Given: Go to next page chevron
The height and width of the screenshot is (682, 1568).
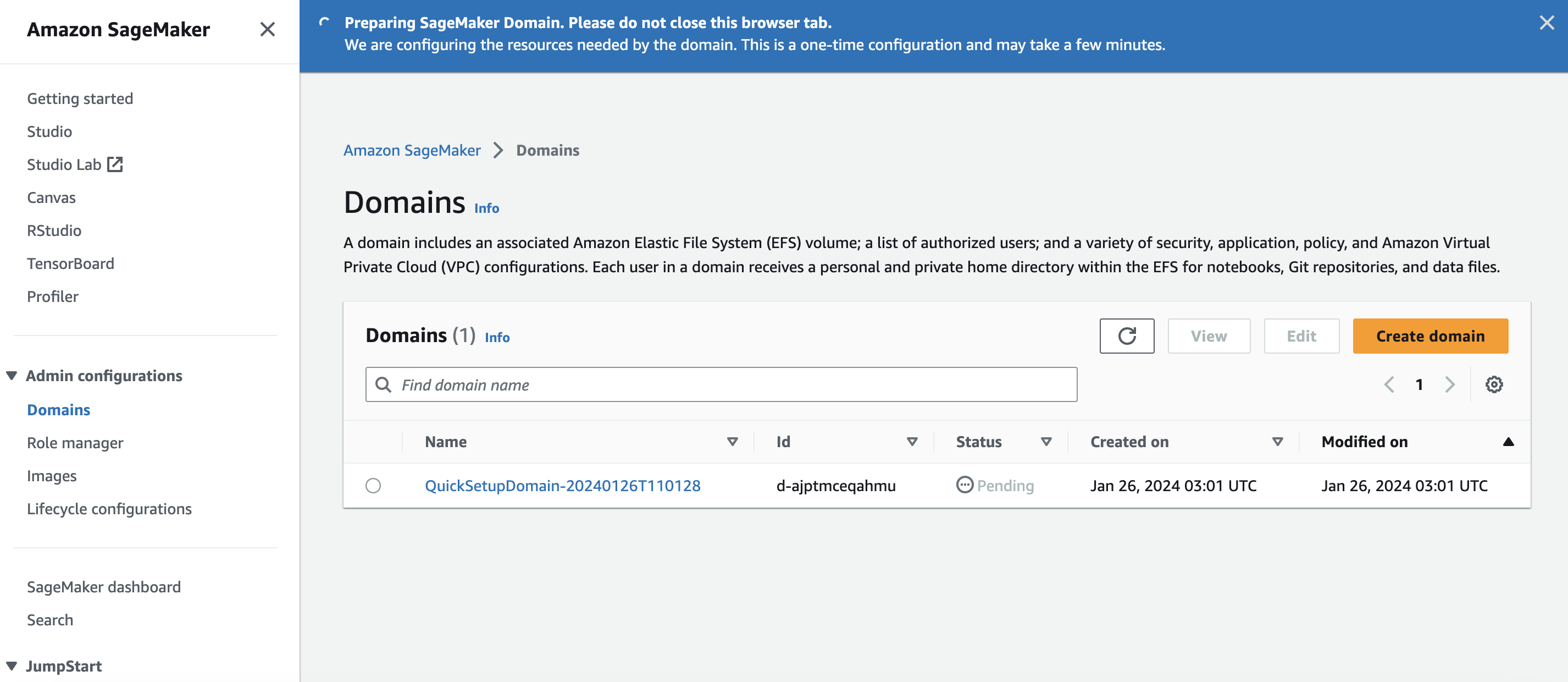Looking at the screenshot, I should click(1449, 384).
